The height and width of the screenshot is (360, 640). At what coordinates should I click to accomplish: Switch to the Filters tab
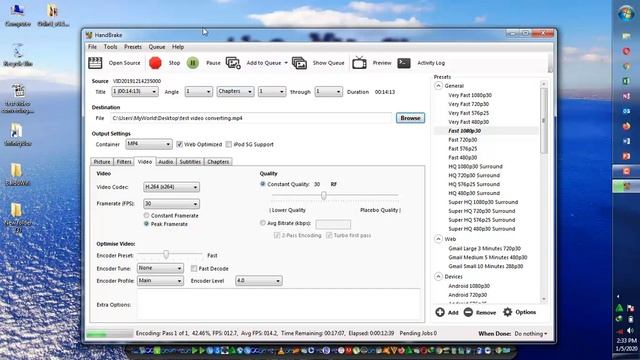[124, 162]
